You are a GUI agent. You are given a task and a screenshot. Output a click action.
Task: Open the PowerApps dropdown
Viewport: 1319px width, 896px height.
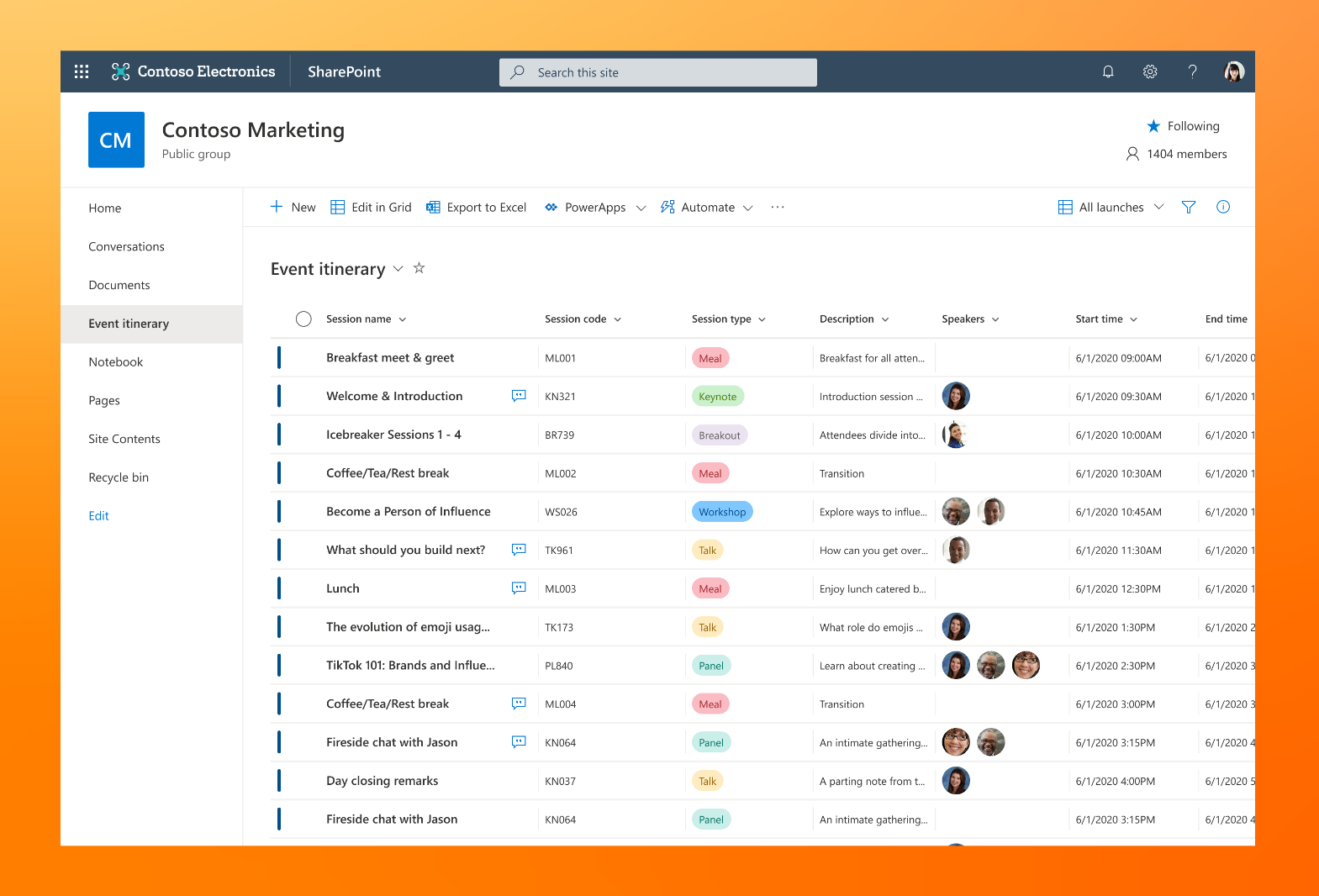[595, 207]
